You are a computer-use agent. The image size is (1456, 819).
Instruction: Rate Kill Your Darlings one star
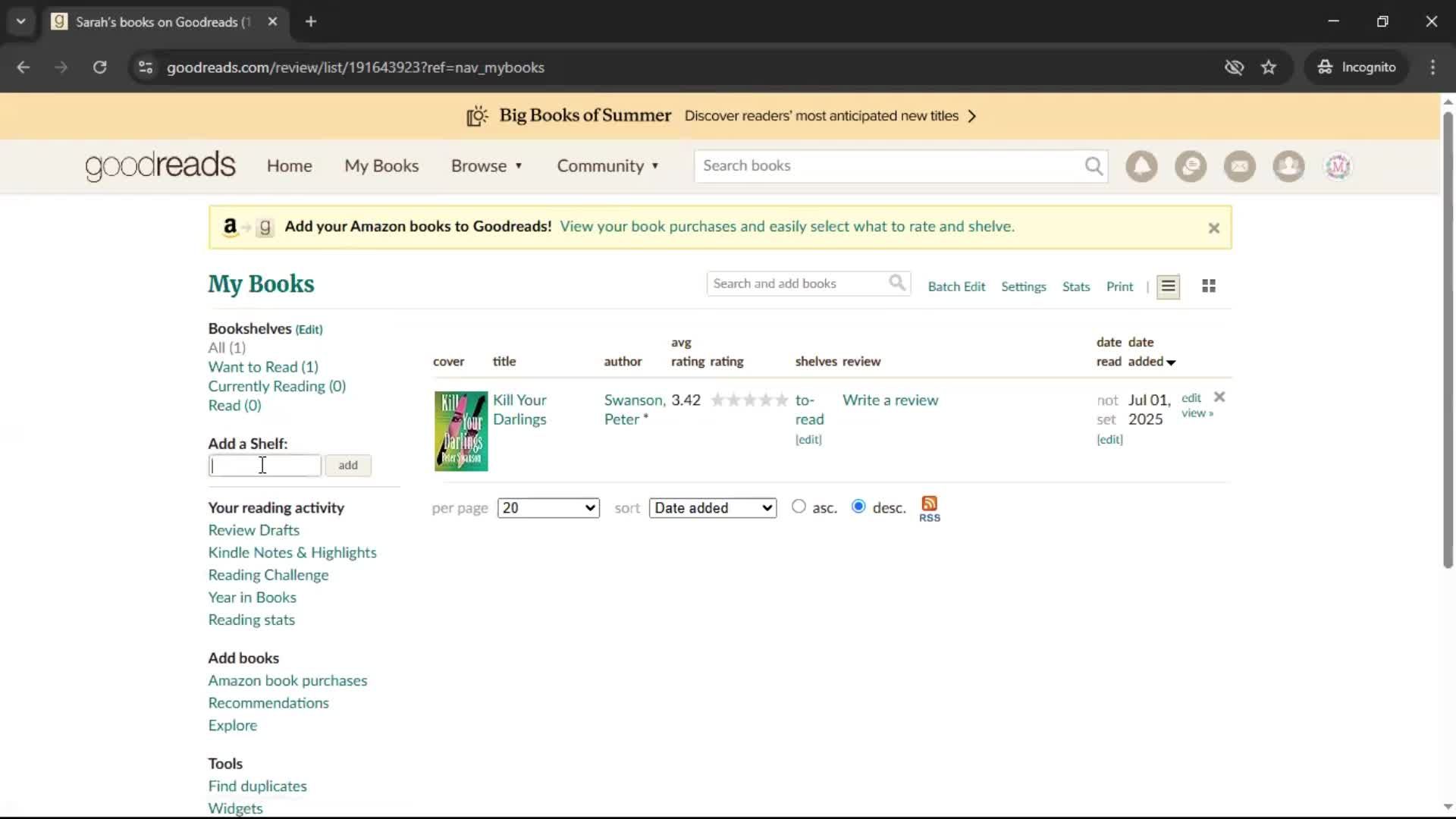(x=717, y=400)
